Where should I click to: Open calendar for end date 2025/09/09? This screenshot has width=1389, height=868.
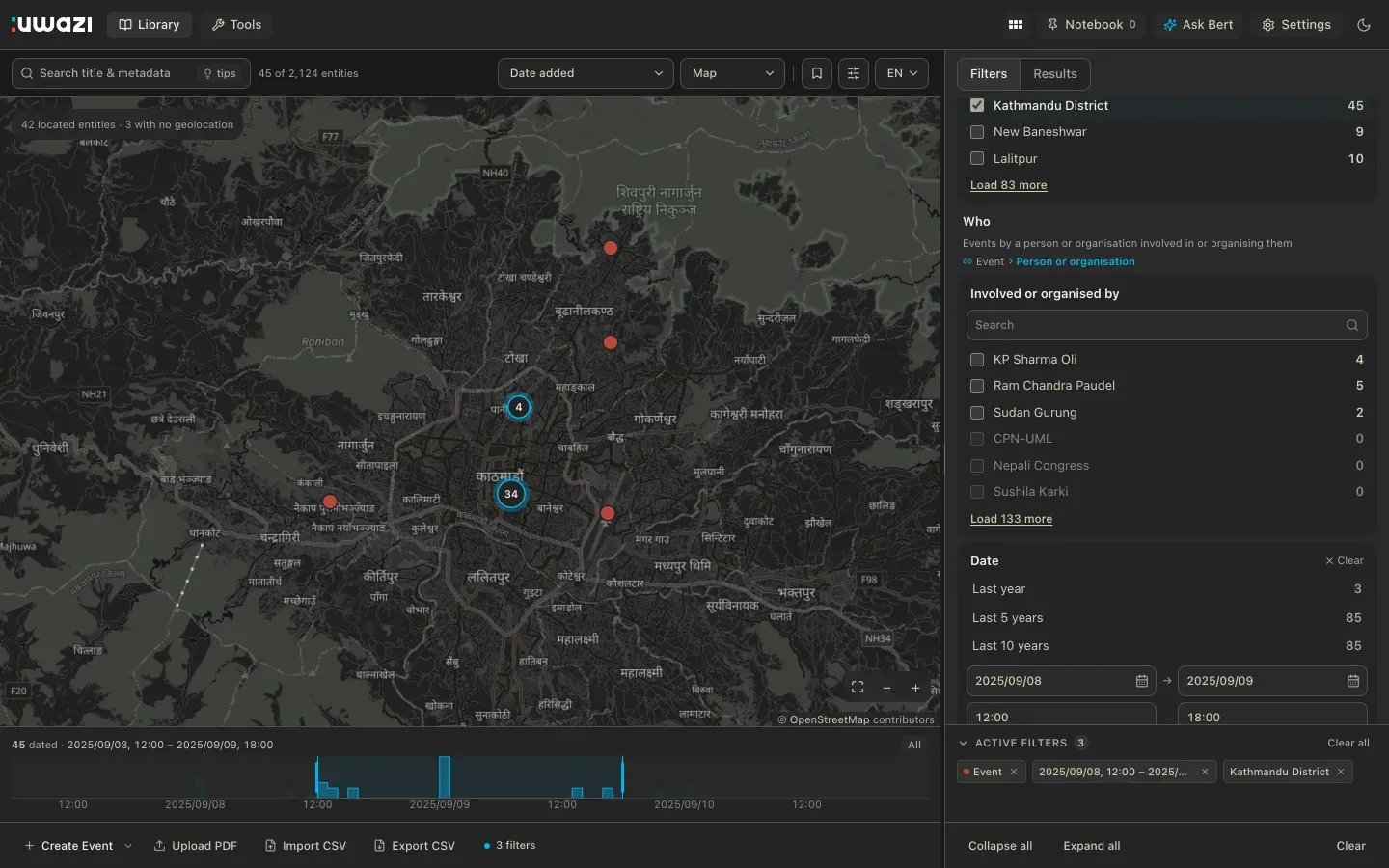[1353, 681]
